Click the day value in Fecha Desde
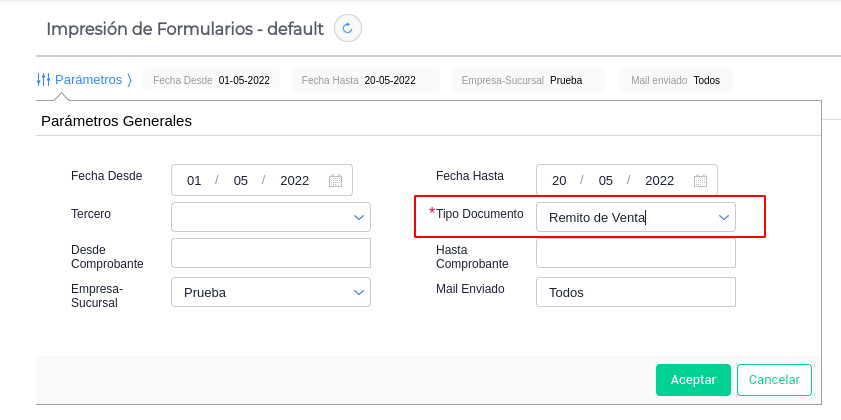This screenshot has width=841, height=420. point(195,181)
